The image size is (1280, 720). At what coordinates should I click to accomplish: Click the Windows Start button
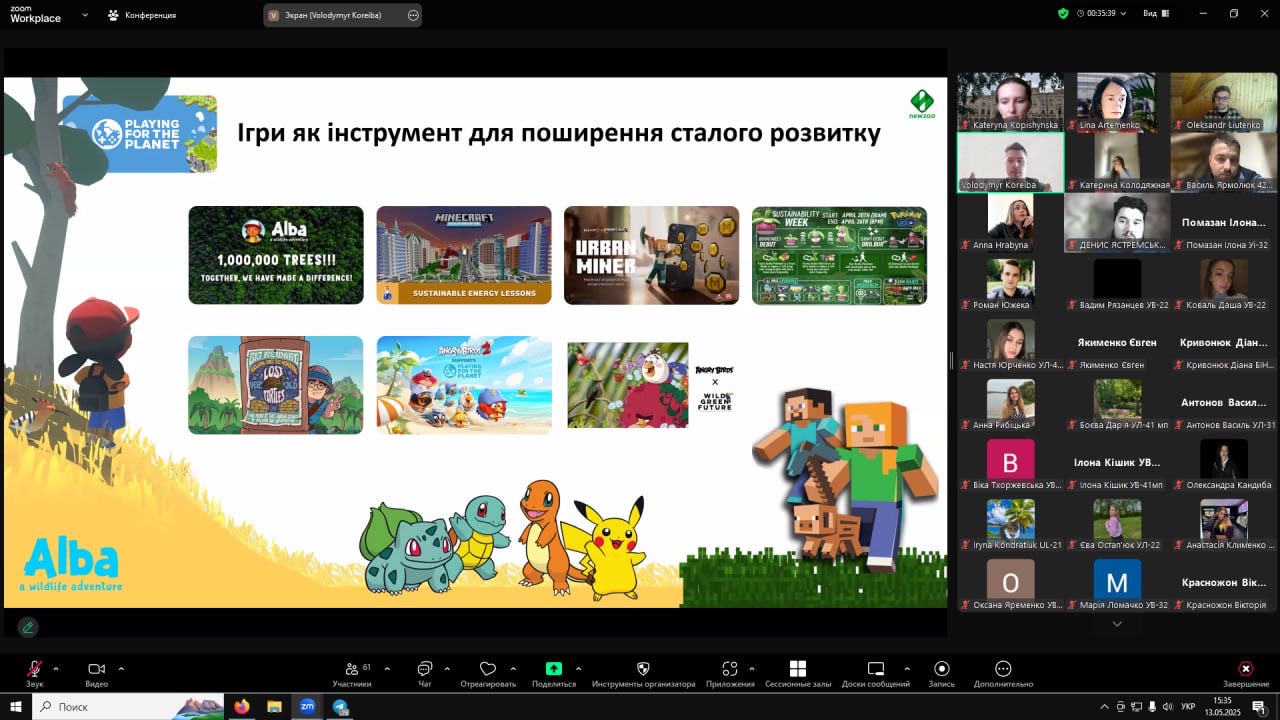pos(16,706)
